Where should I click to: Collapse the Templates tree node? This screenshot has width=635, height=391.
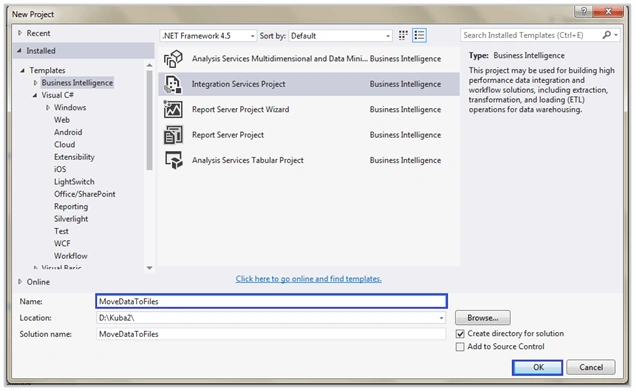(22, 71)
